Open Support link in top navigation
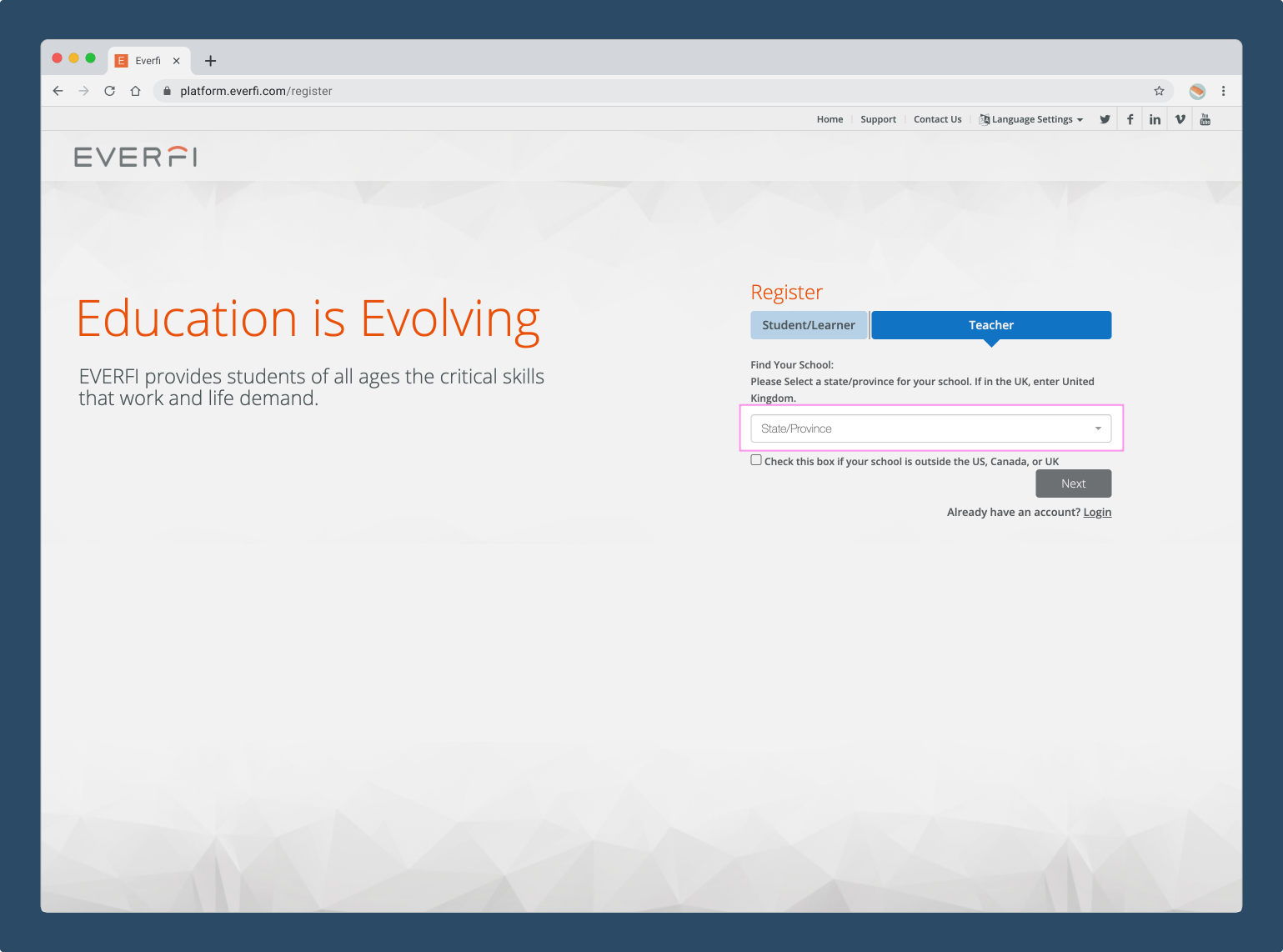This screenshot has width=1283, height=952. 878,119
